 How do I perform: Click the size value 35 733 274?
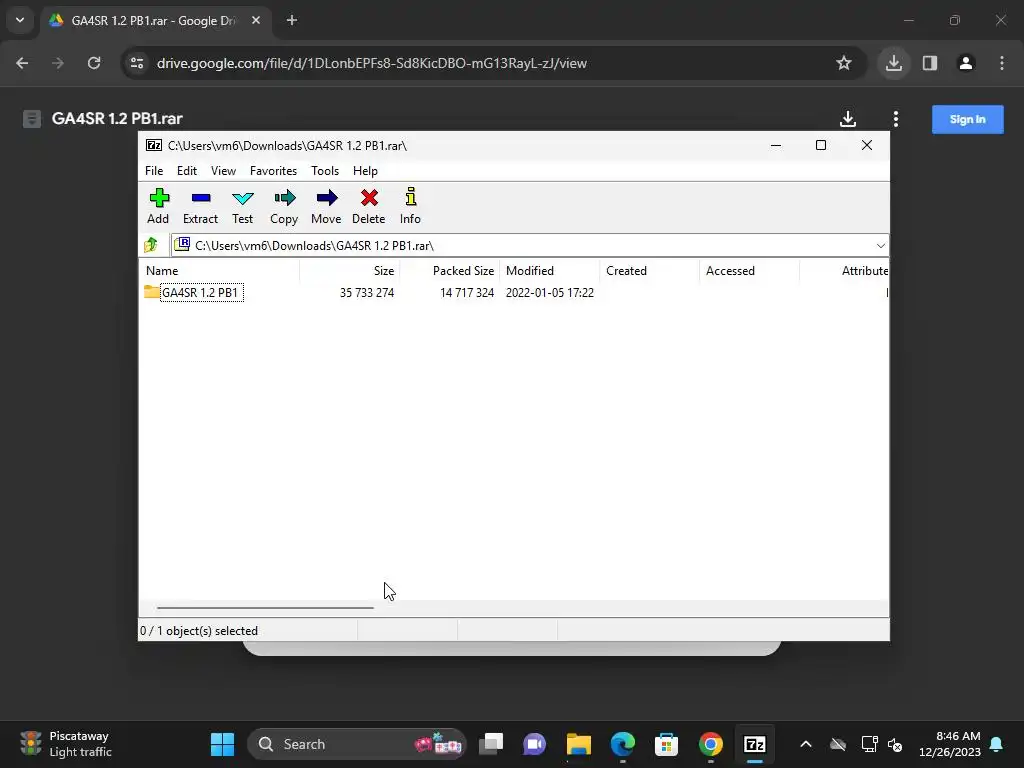pos(366,293)
